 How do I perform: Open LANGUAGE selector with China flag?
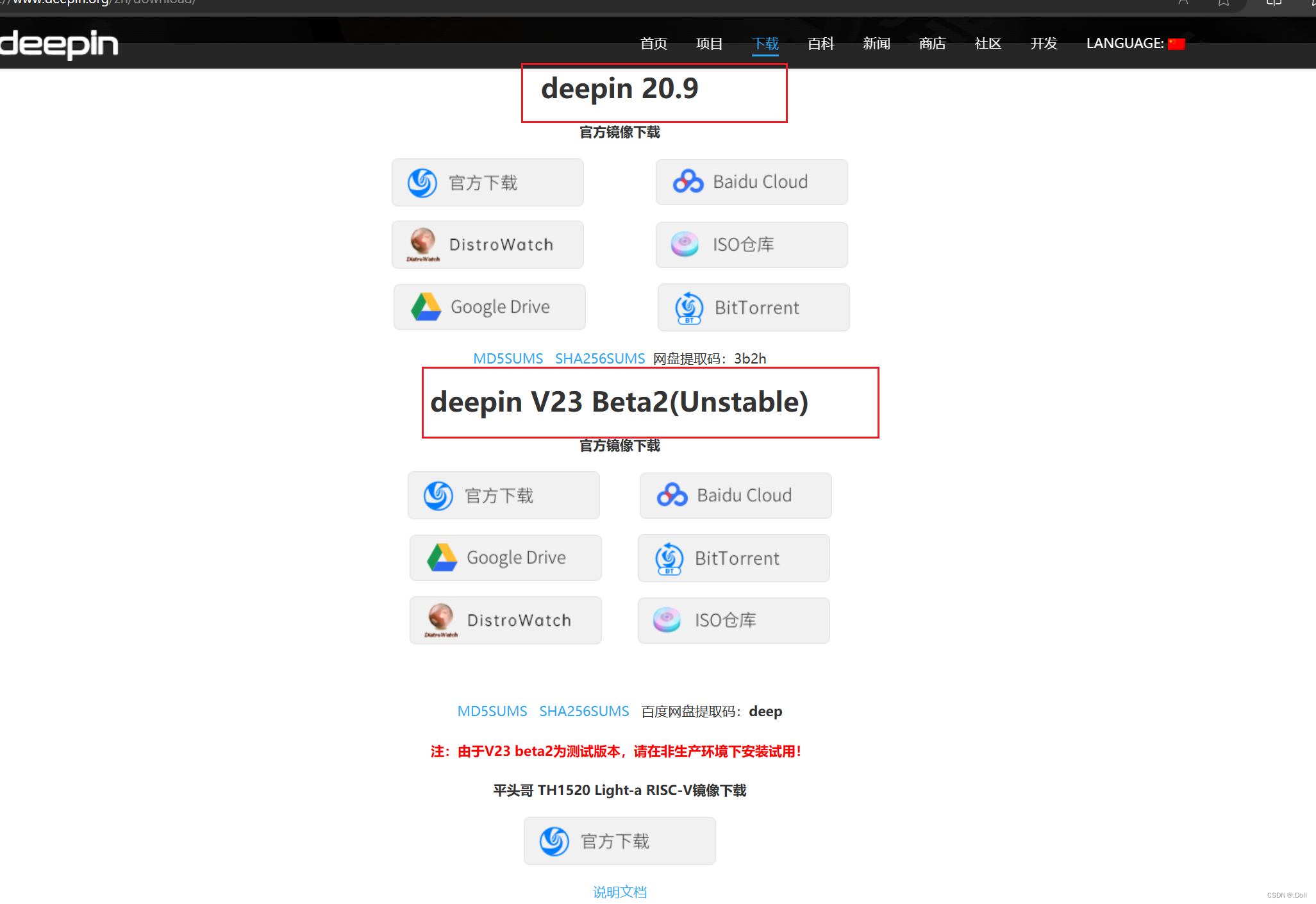(1135, 44)
